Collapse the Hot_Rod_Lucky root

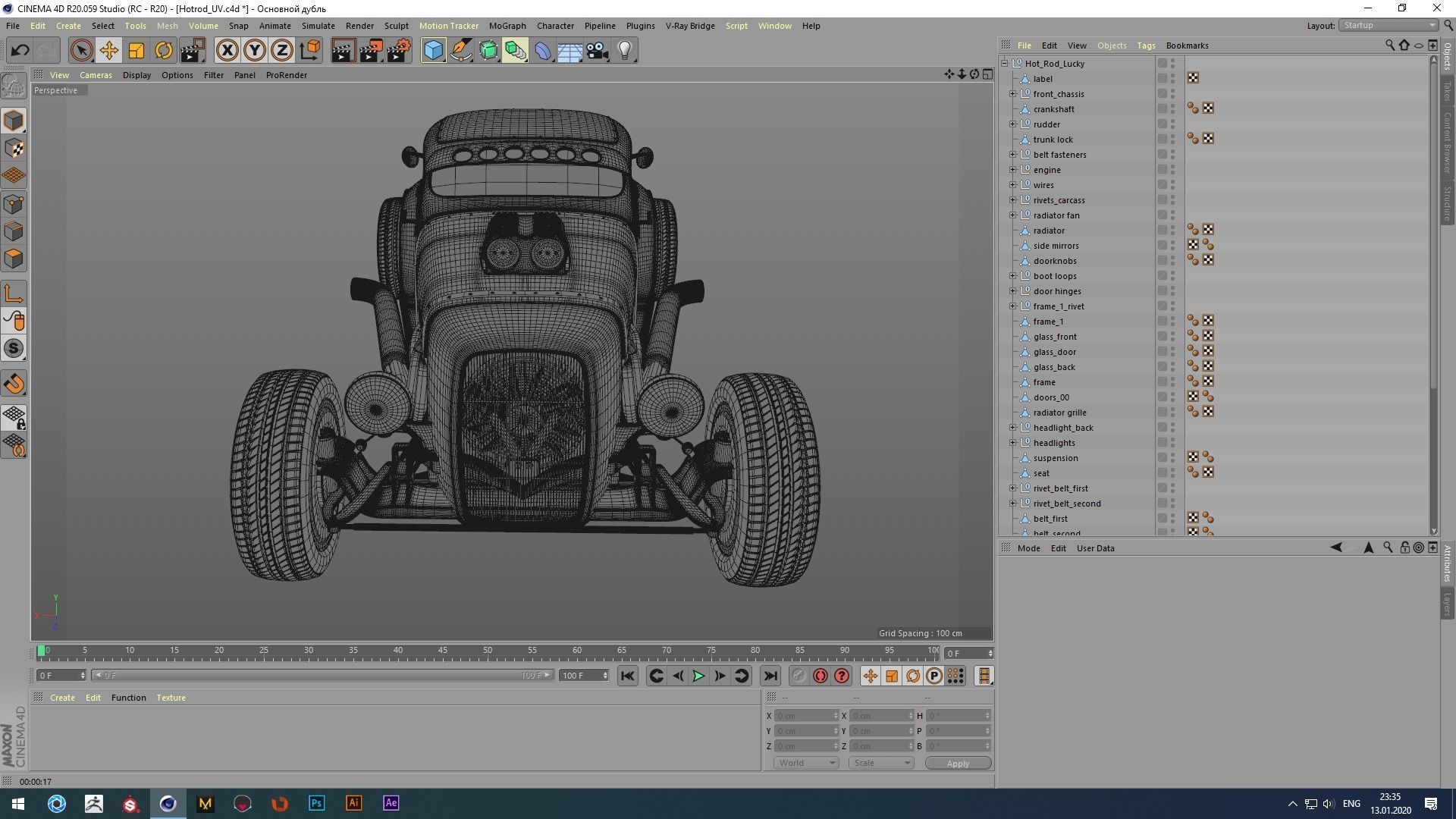pos(1005,64)
